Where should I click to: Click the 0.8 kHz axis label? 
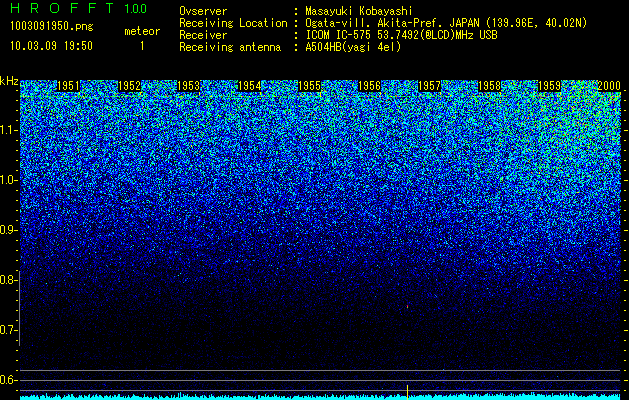[x=9, y=280]
